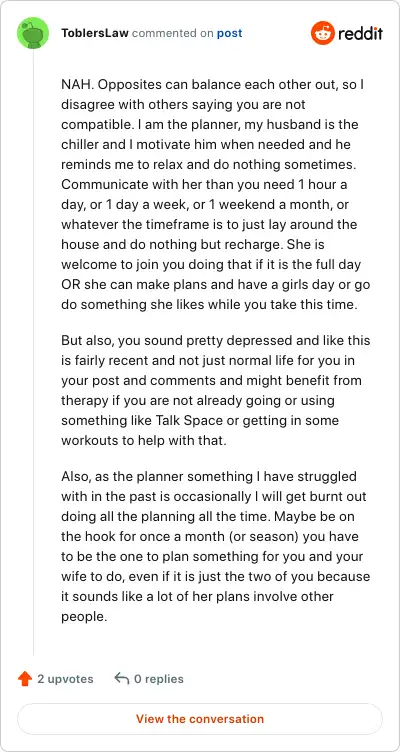Open the ToblersLaw username profile link
This screenshot has width=400, height=752.
point(95,34)
